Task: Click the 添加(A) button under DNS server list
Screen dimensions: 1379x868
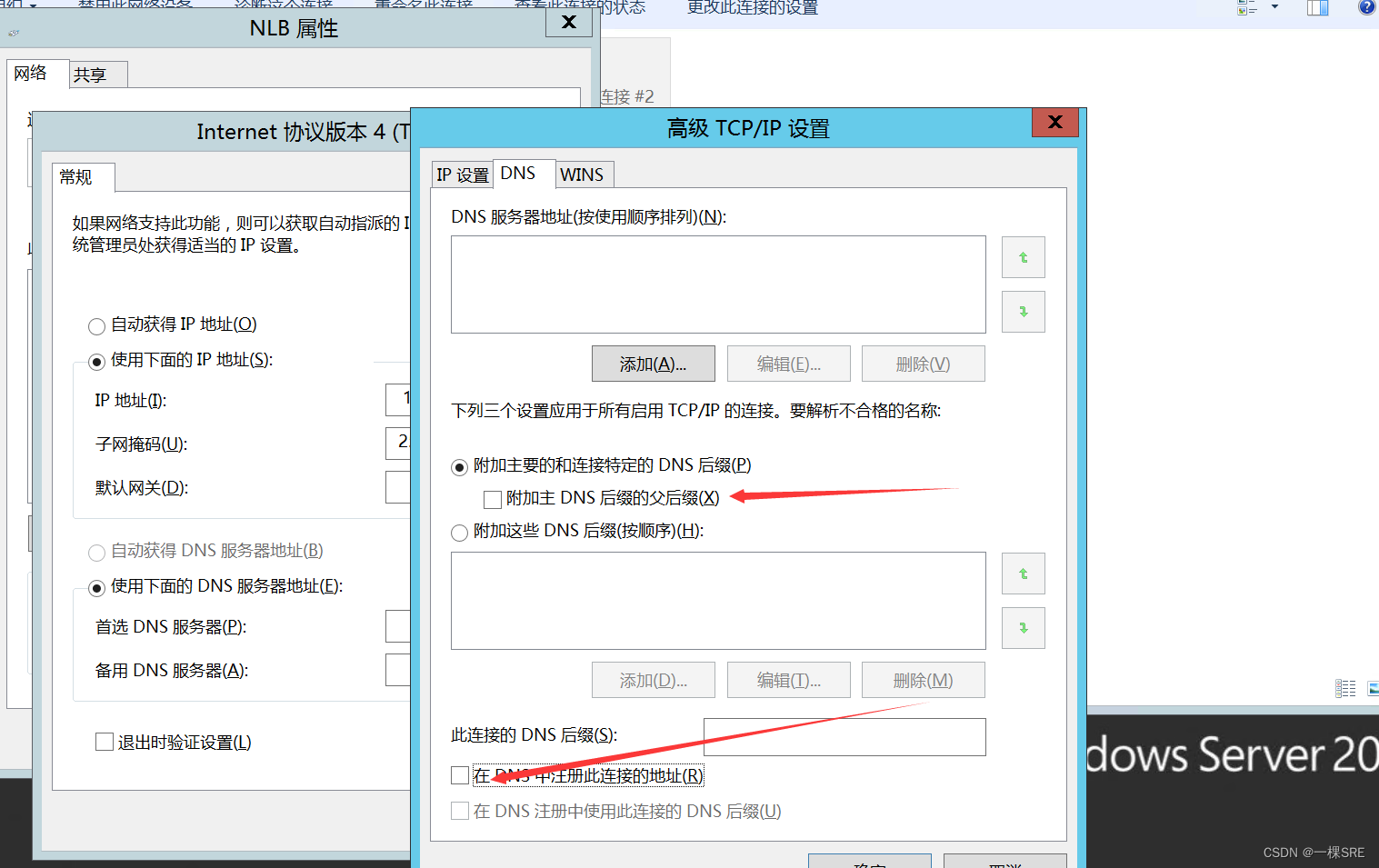Action: (653, 363)
